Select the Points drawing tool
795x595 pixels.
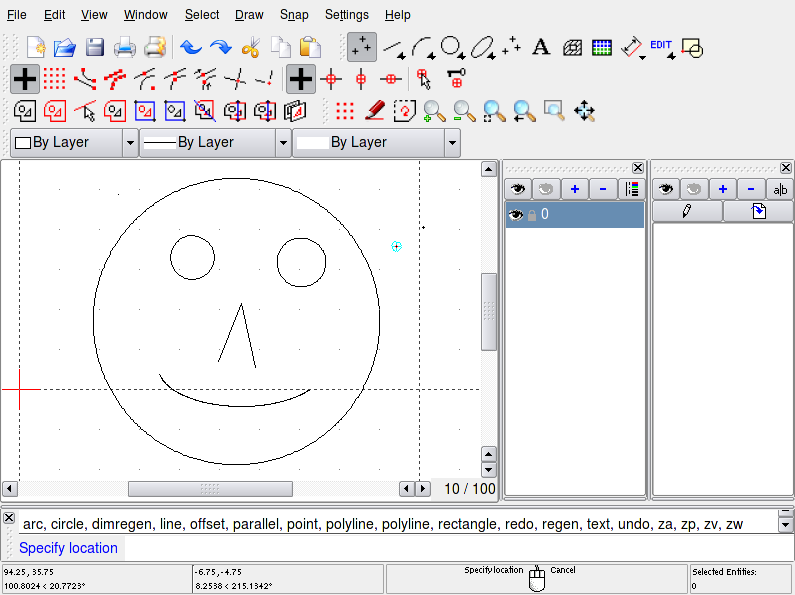(362, 47)
